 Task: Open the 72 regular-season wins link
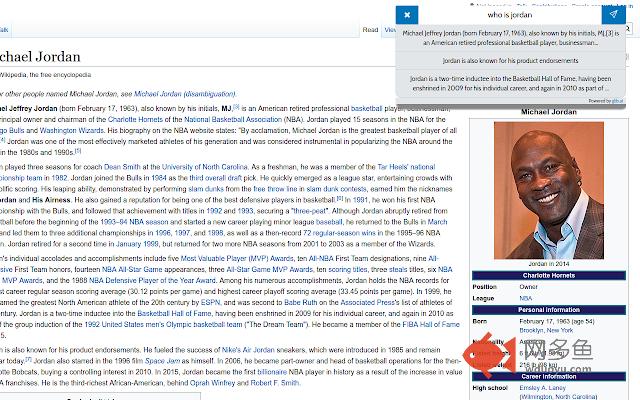coord(339,233)
